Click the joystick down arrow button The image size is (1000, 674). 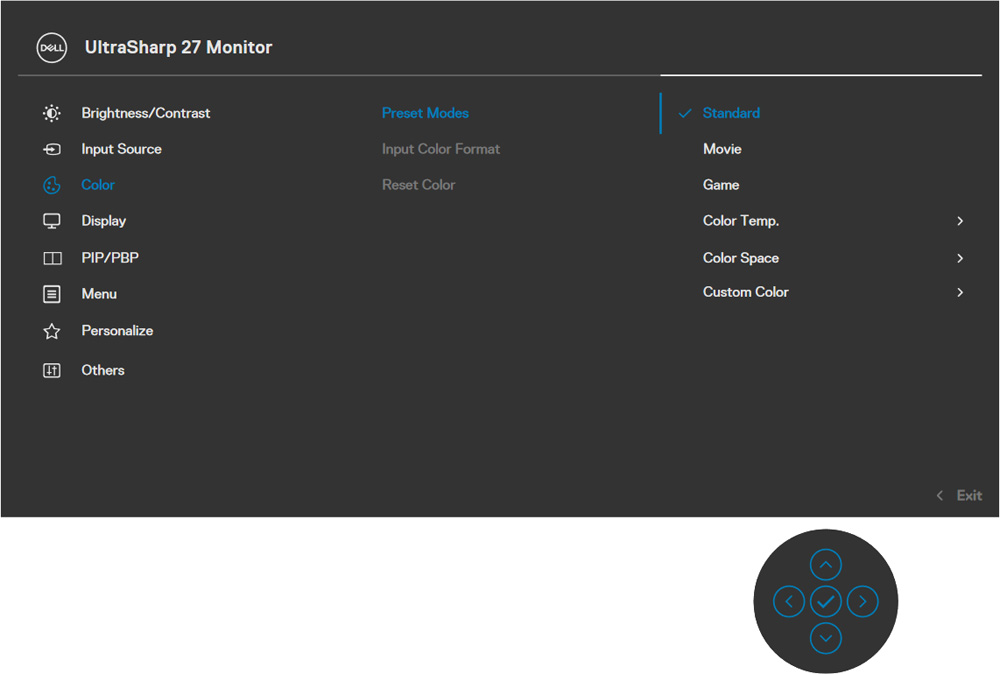(x=825, y=638)
